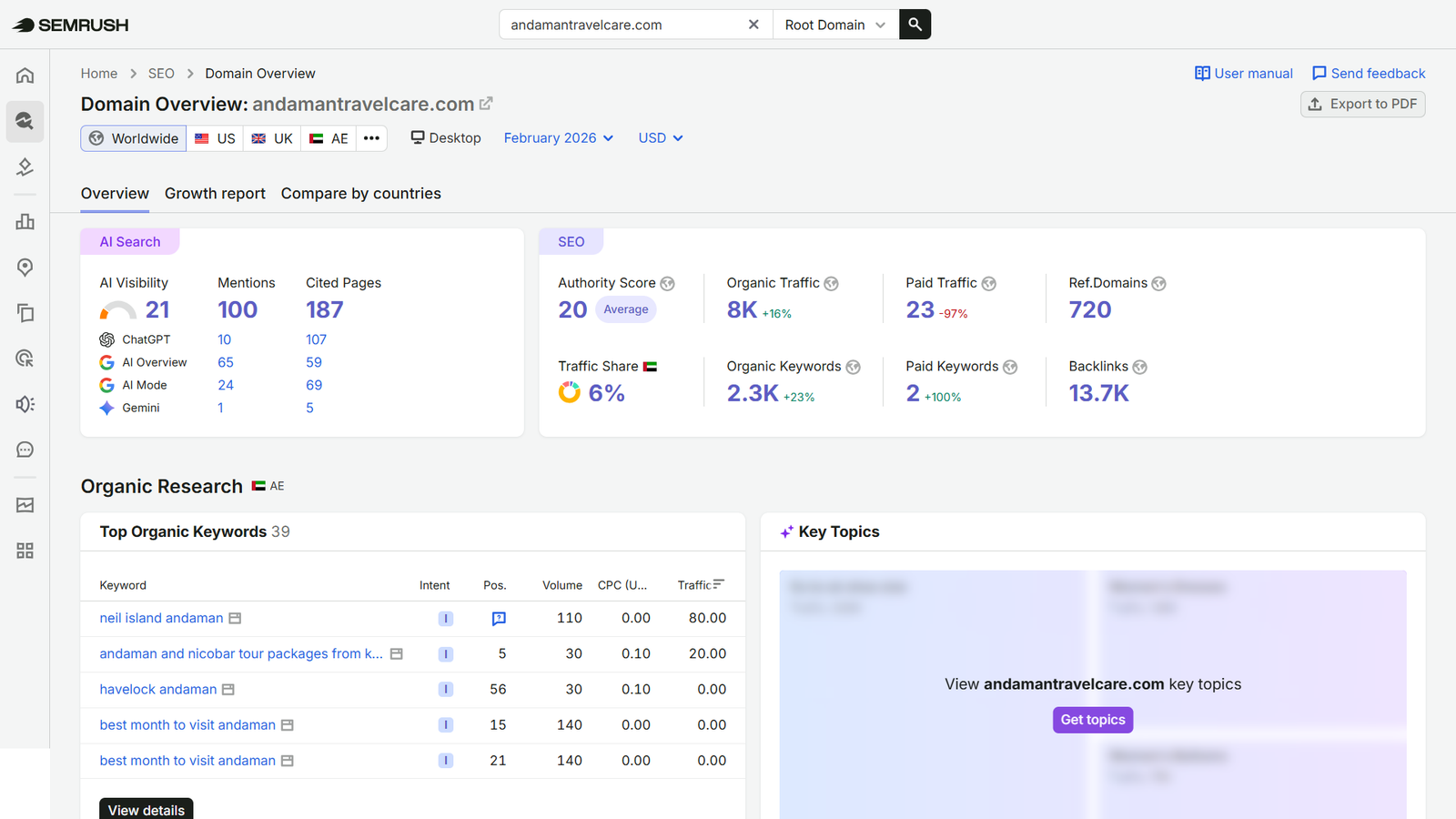Switch database to US

(x=215, y=138)
